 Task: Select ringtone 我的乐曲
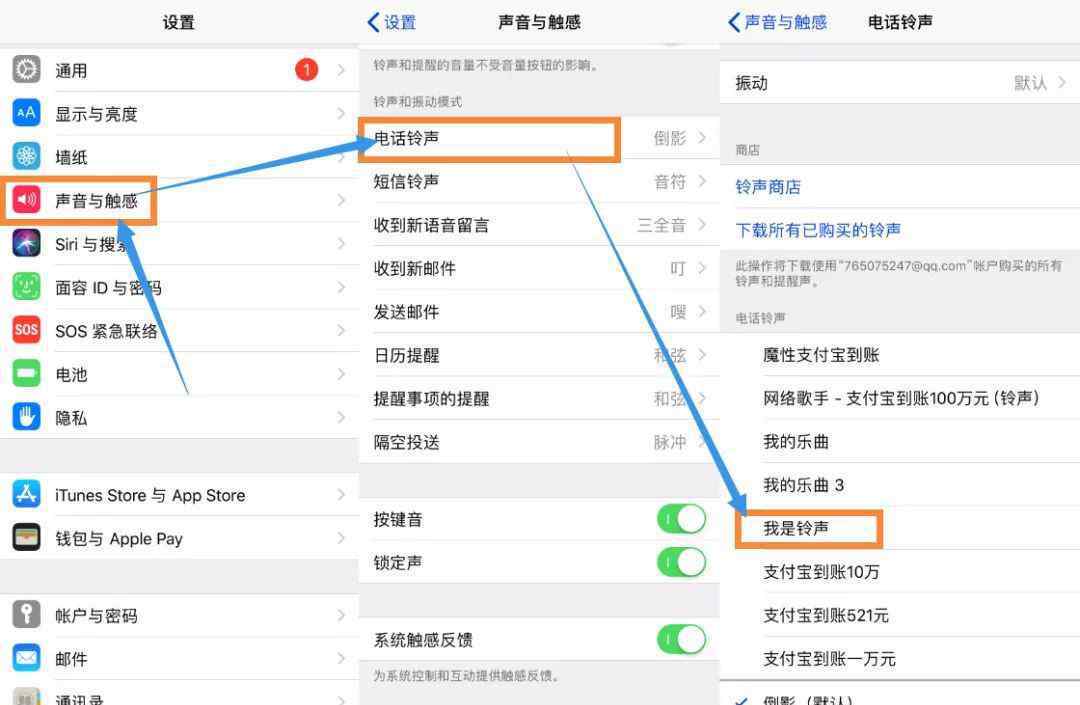[900, 442]
